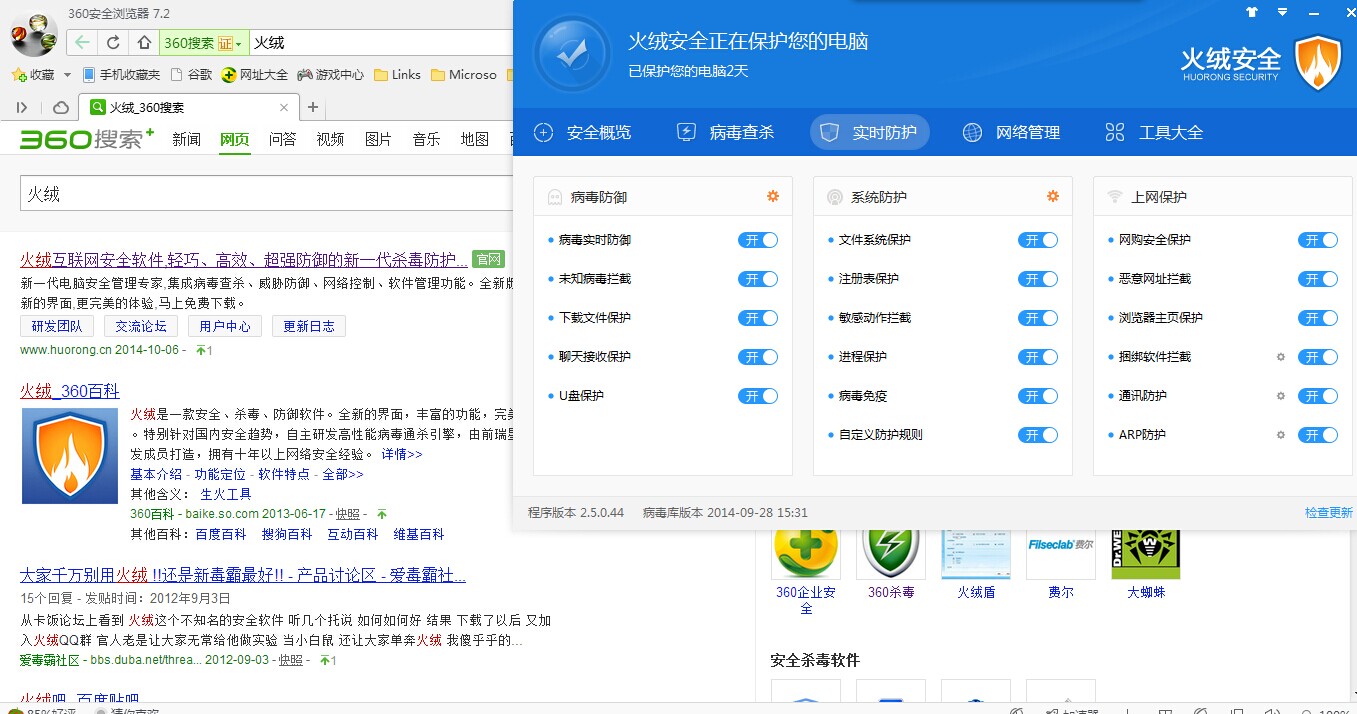
Task: Open the sidebar expander arrow left of tabs
Action: pos(22,107)
